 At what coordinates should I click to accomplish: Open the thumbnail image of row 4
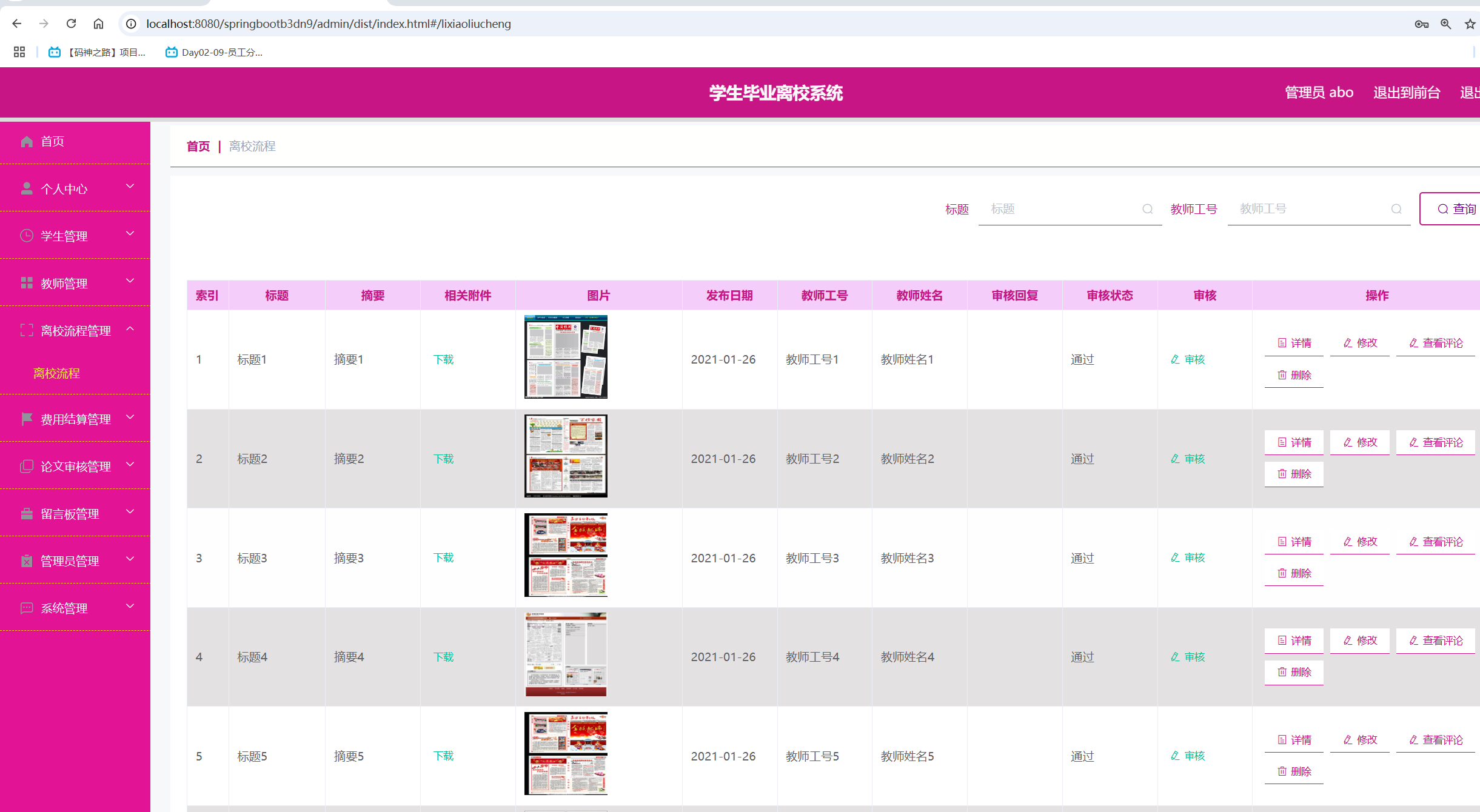[x=565, y=654]
